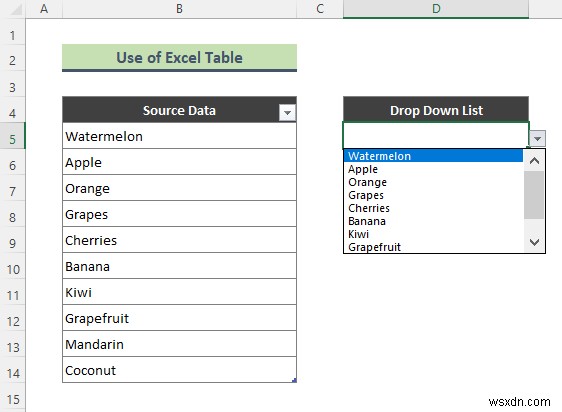Select Cherries from the dropdown list
The image size is (562, 412).
433,208
